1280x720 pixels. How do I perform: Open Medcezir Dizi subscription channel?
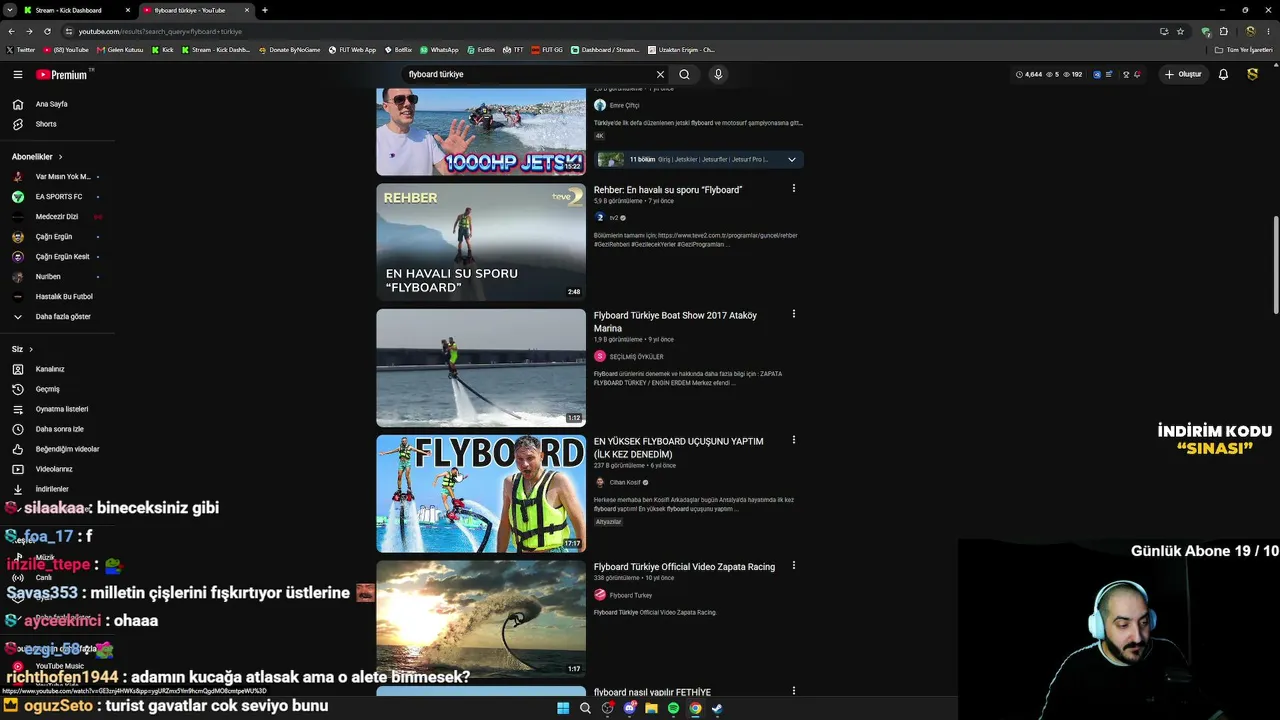click(57, 217)
